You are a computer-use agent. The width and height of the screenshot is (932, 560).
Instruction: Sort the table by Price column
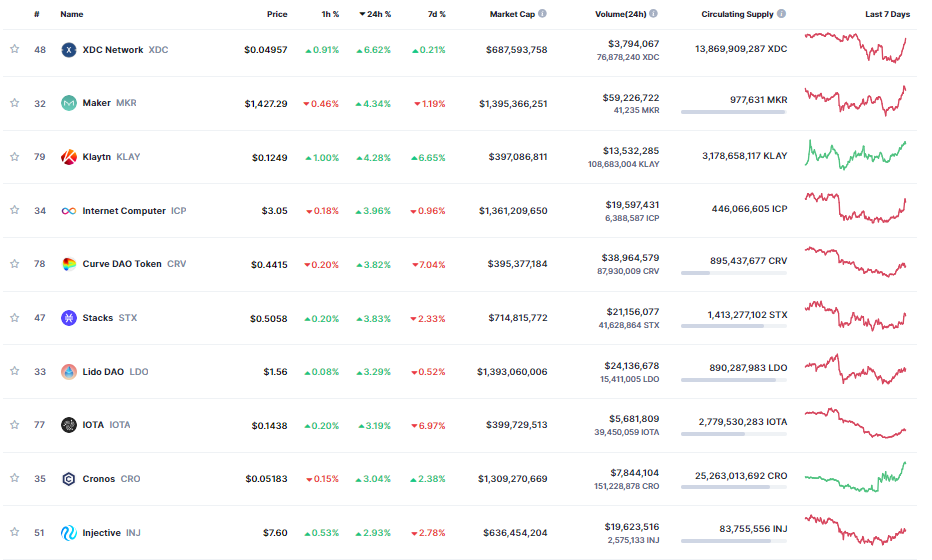point(277,14)
